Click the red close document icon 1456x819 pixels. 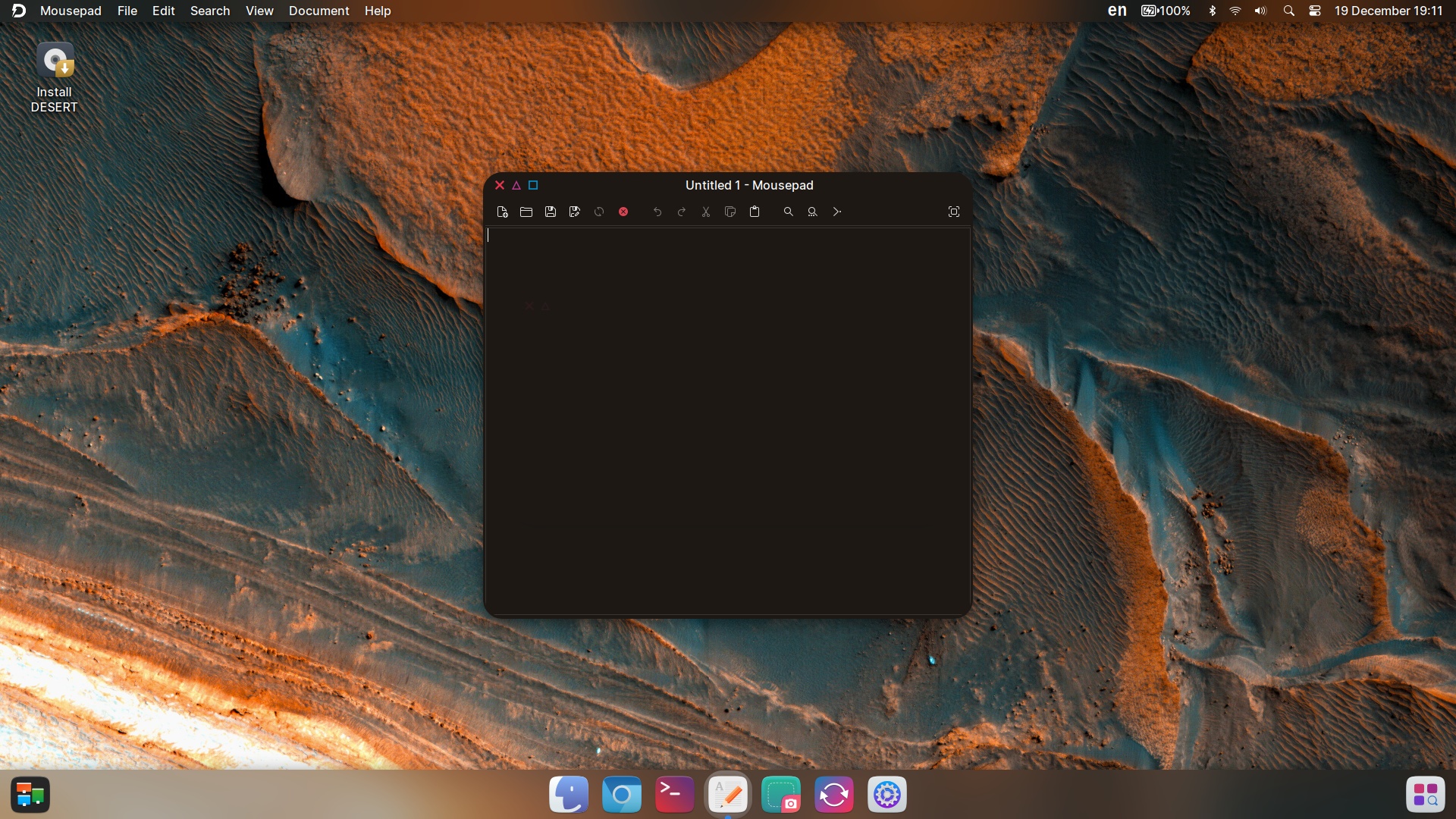point(623,212)
